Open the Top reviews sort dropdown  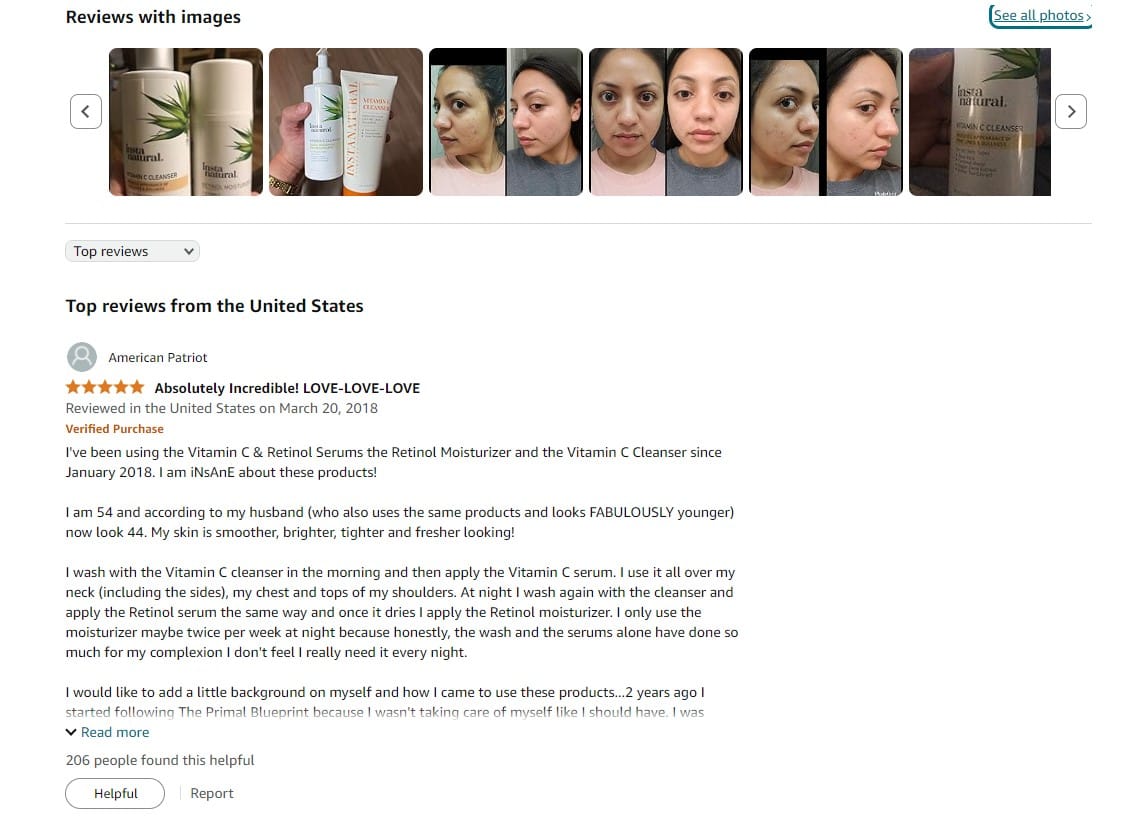[132, 251]
